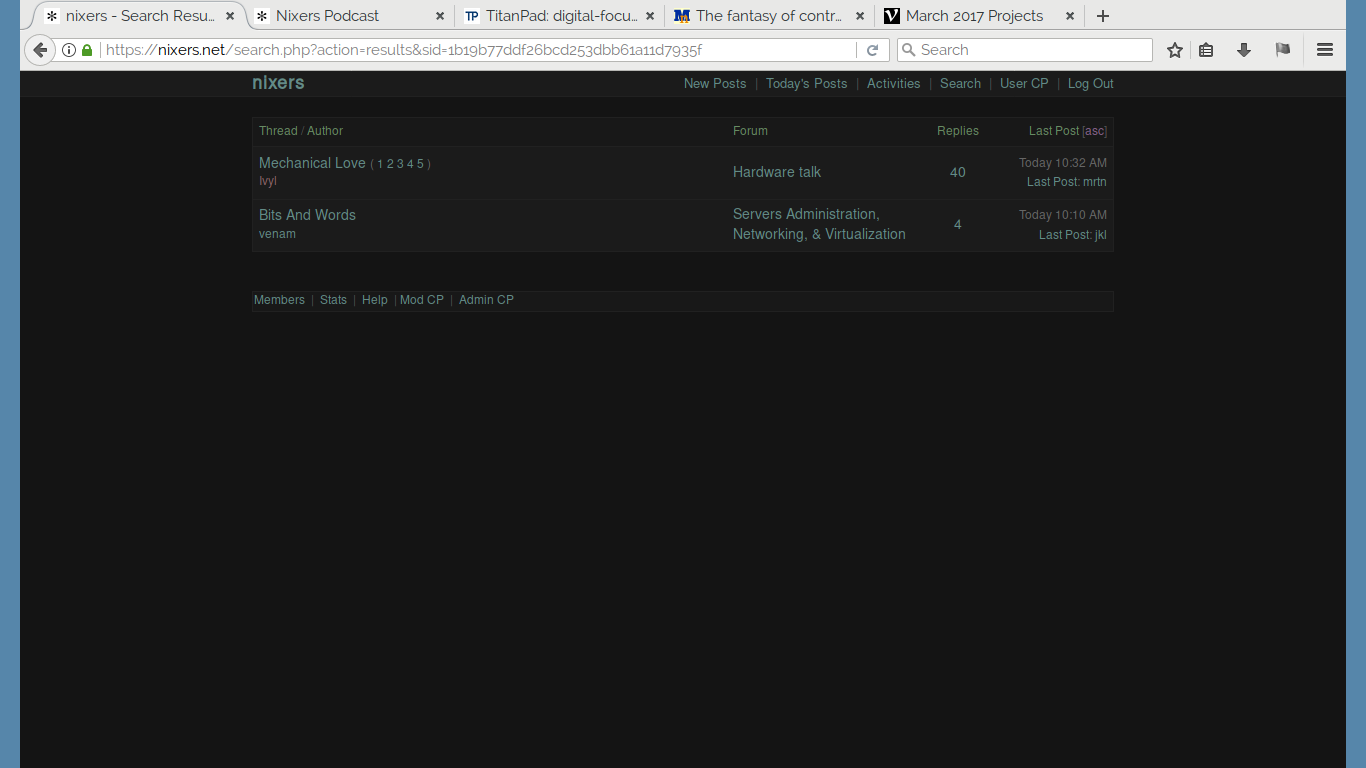This screenshot has height=768, width=1366.
Task: Sort by Author column header
Action: coord(325,131)
